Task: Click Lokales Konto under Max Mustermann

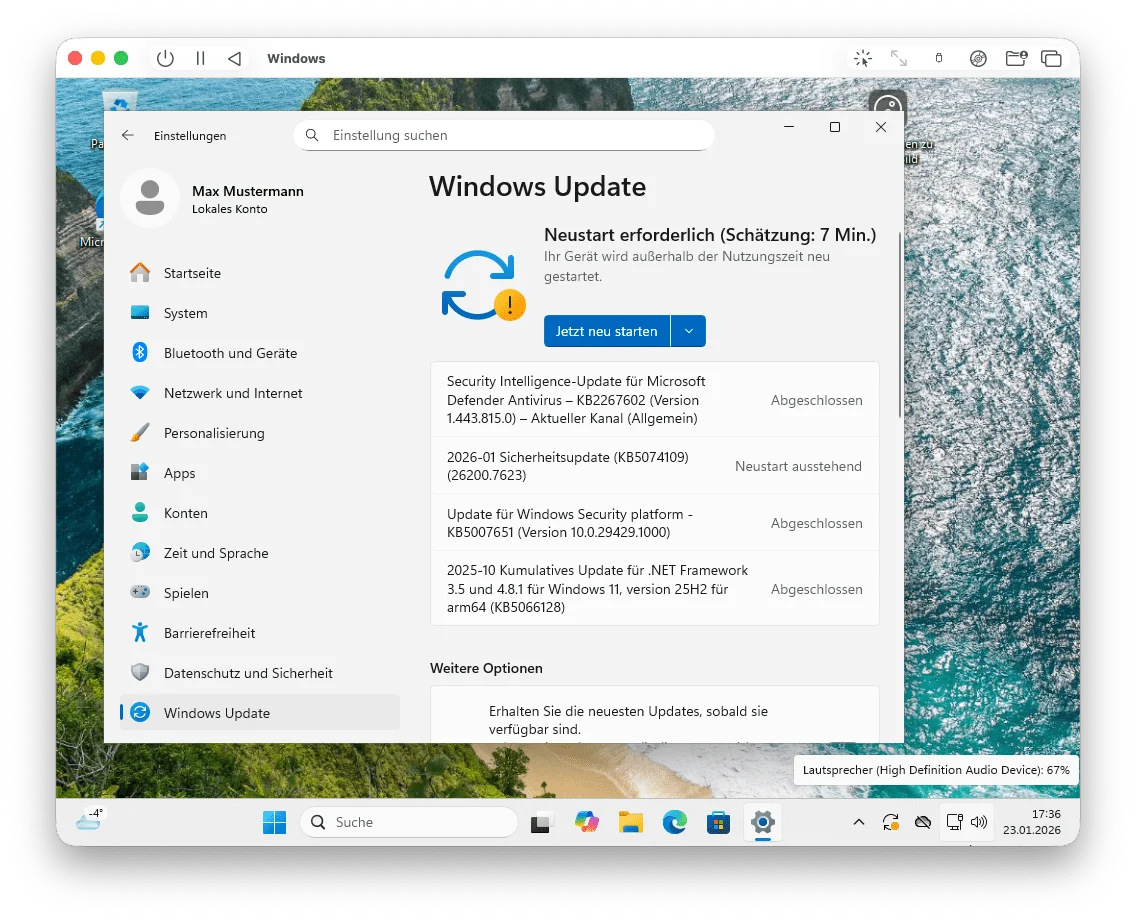Action: click(x=230, y=209)
